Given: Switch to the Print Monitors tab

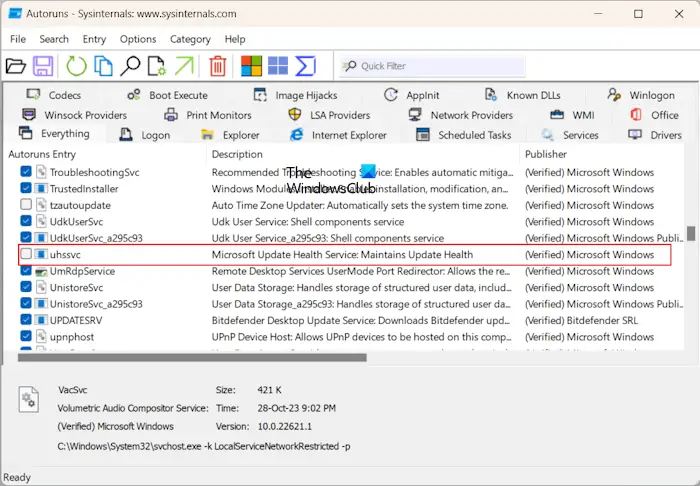Looking at the screenshot, I should pos(208,115).
